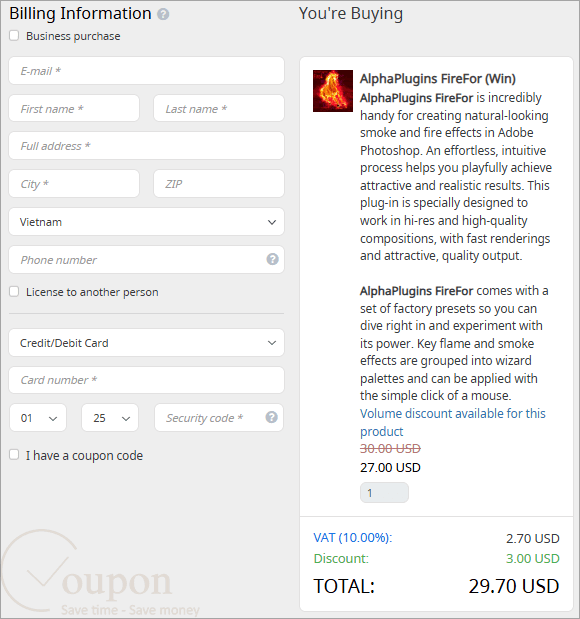Click the Discount label
Screen dimensions: 580x619
[x=341, y=559]
